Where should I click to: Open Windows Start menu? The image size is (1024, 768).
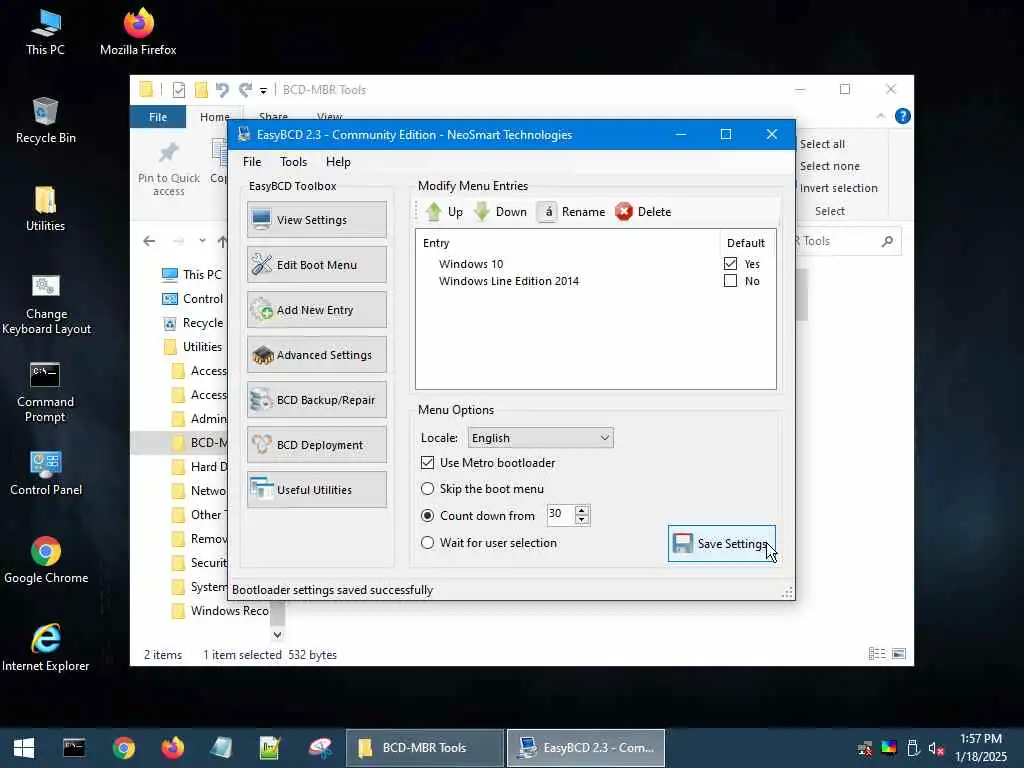click(x=24, y=748)
